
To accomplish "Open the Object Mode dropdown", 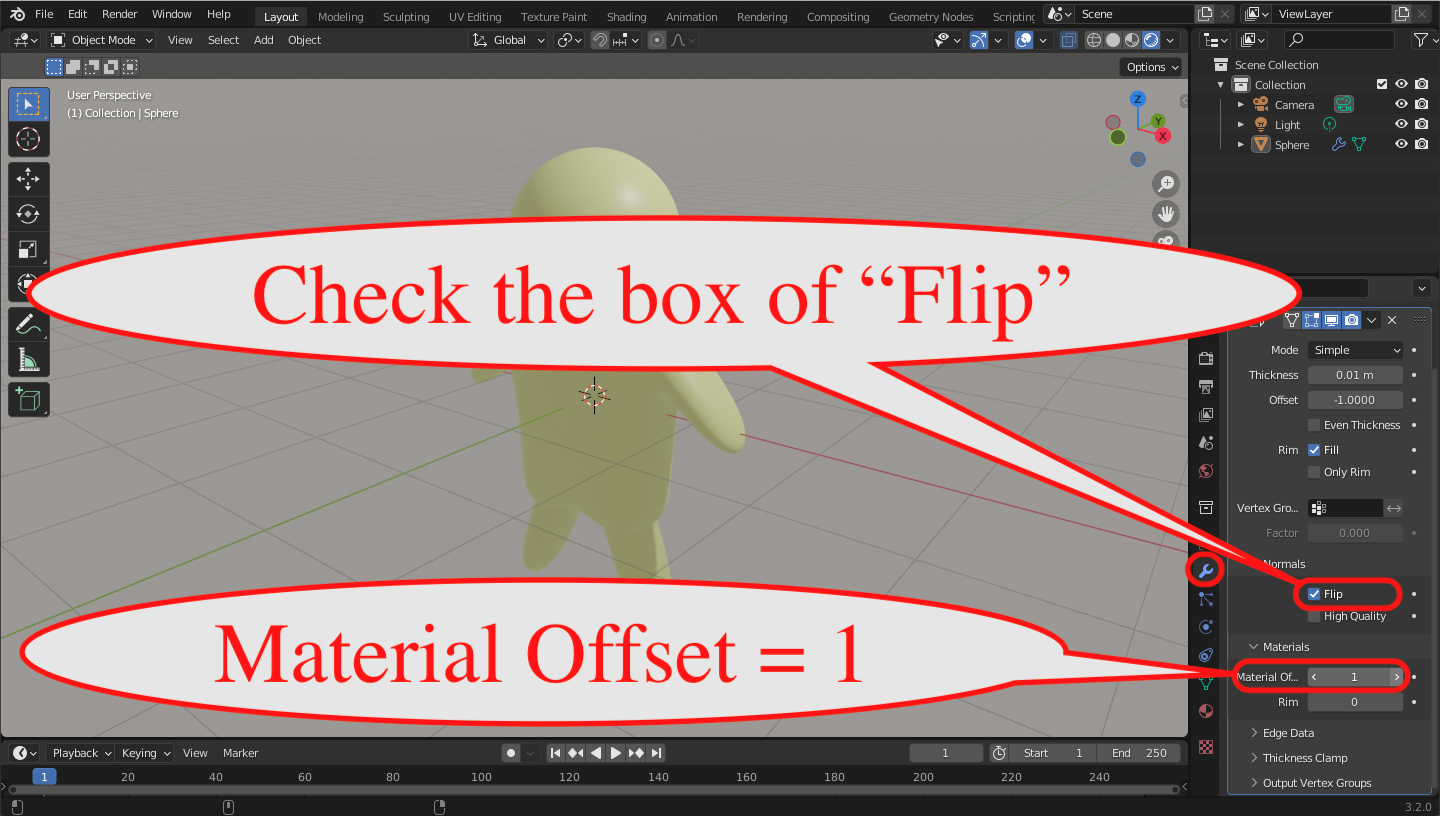I will tap(101, 40).
